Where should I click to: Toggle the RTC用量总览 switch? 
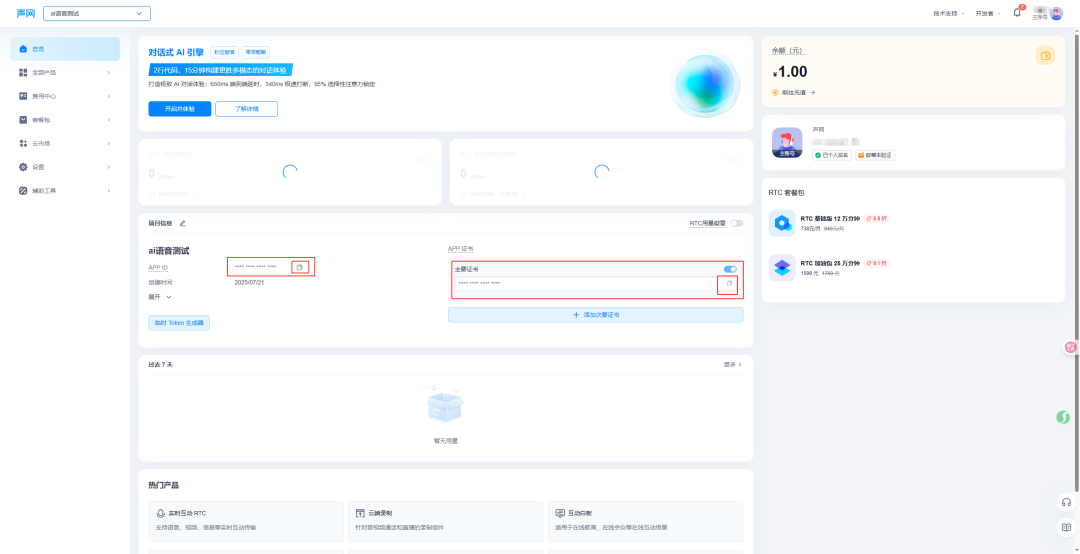click(737, 223)
